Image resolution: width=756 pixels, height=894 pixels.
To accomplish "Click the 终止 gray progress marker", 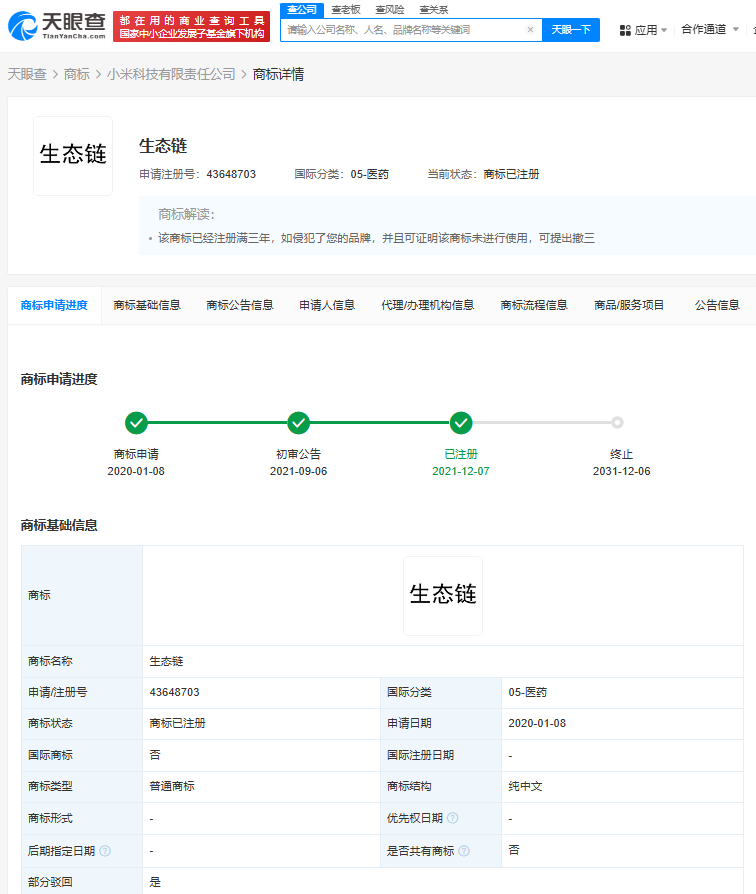I will pos(617,422).
